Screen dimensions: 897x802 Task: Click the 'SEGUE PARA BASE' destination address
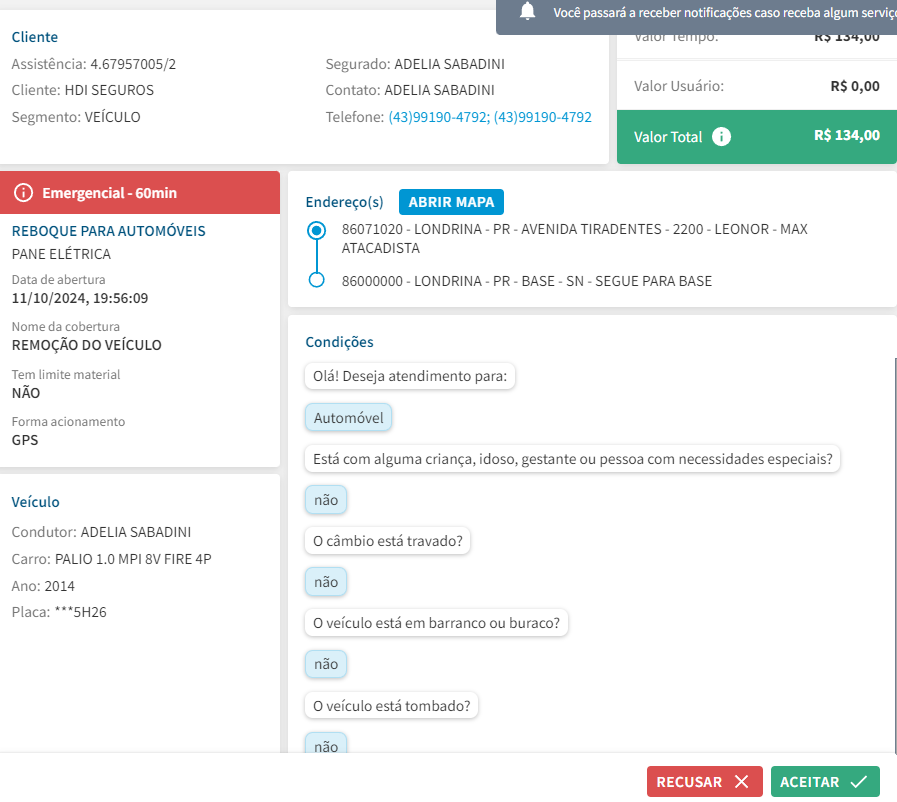click(527, 281)
